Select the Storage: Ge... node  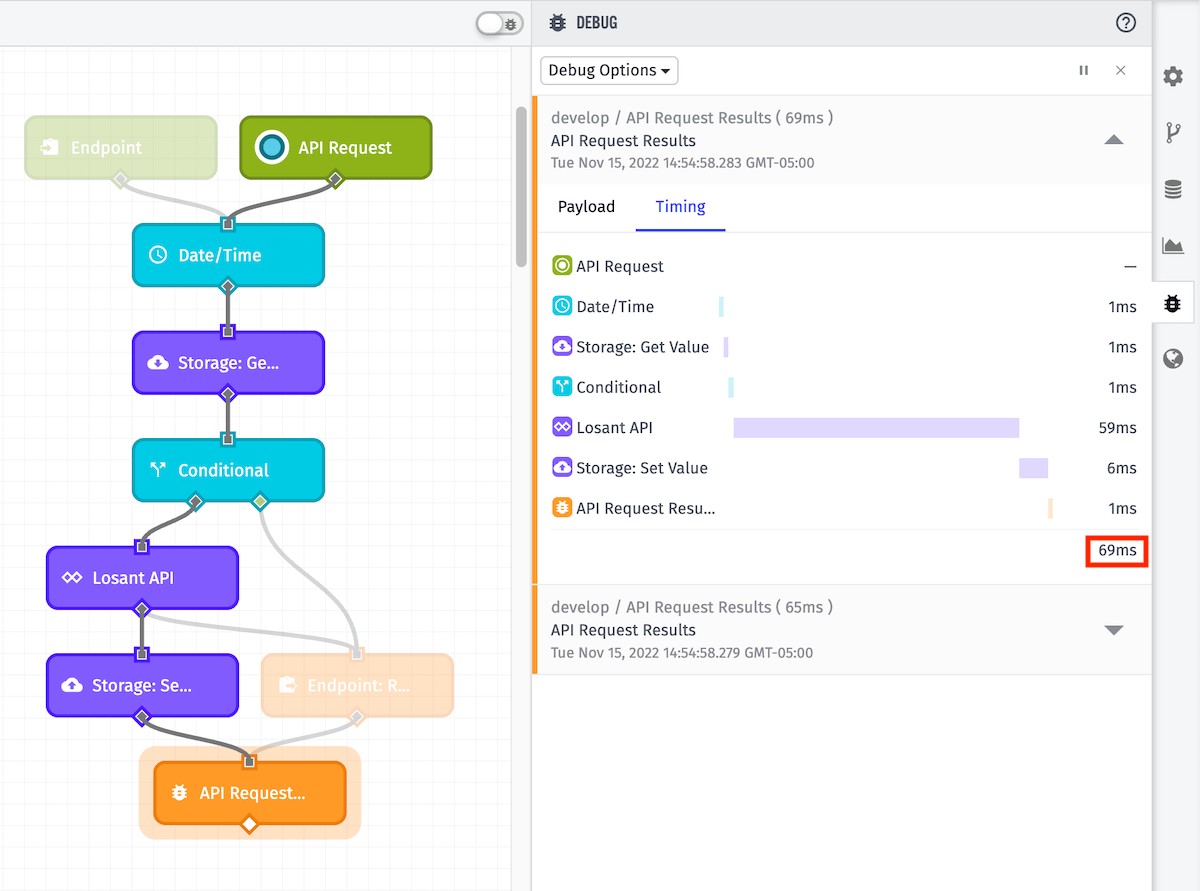tap(228, 363)
